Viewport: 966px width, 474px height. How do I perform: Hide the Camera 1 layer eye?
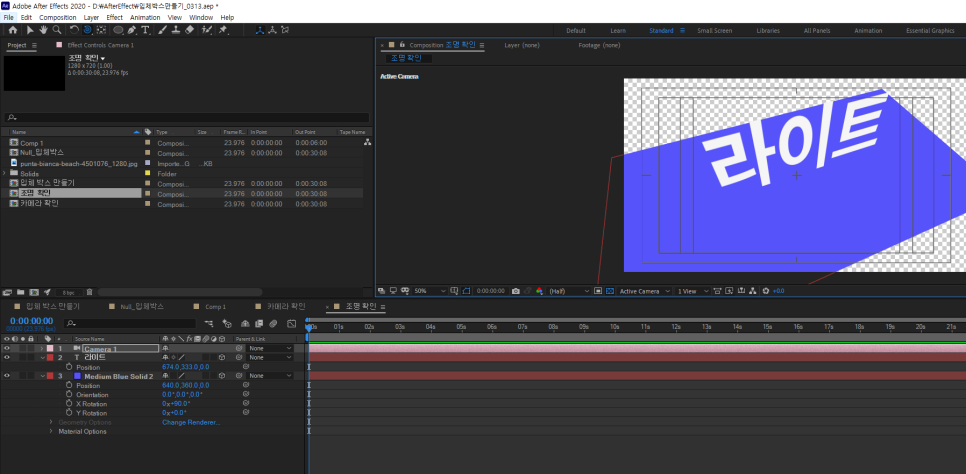click(7, 349)
